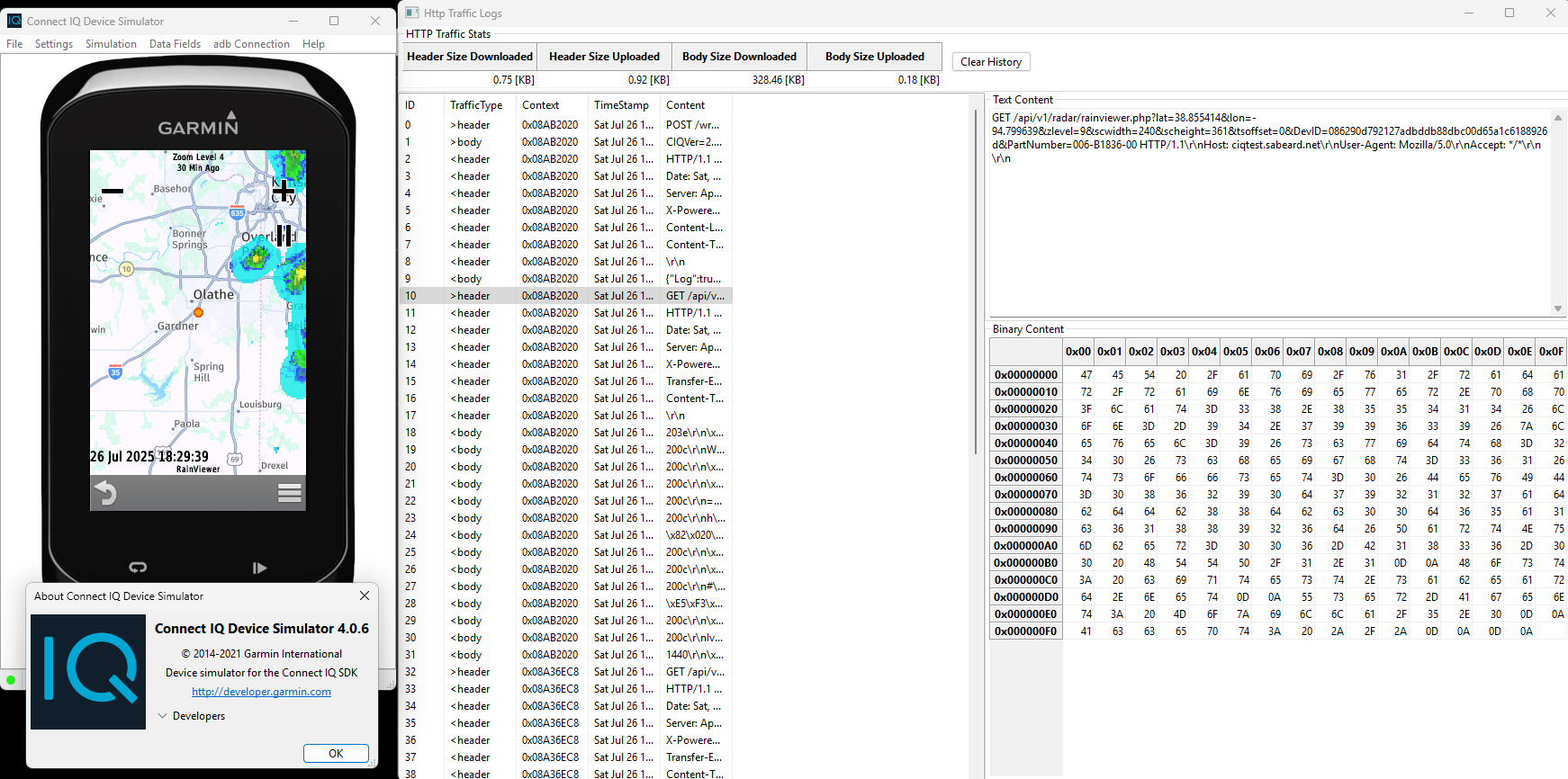
Task: Select log row 28 with \xE5\xF3\x...
Action: pos(566,604)
